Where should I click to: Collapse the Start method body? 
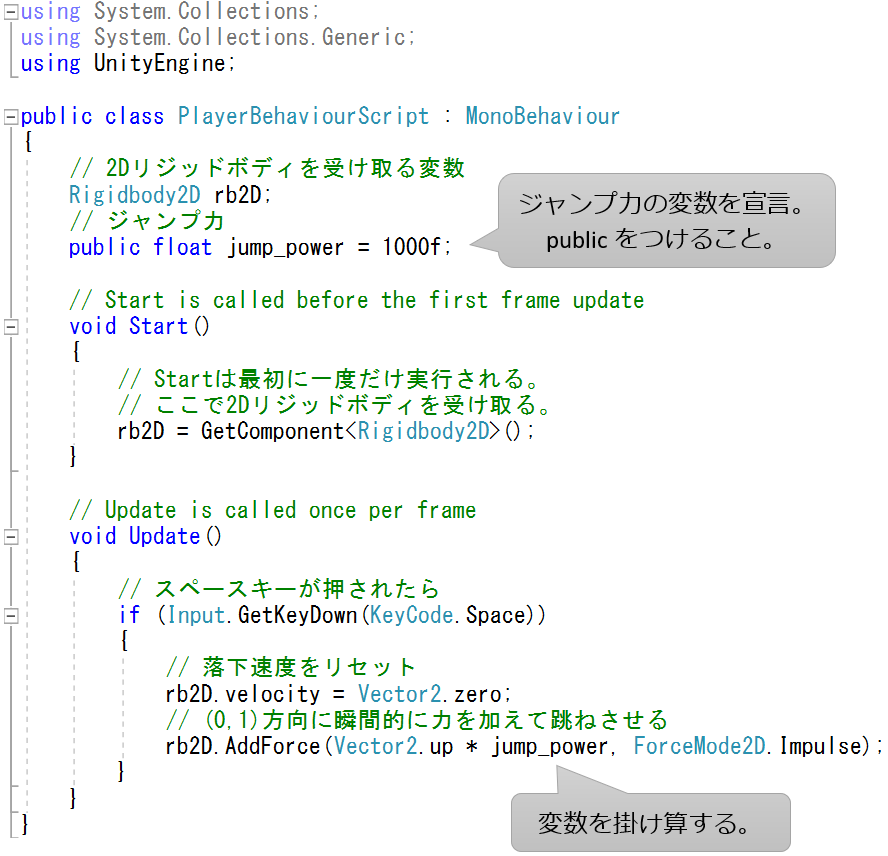[x=11, y=327]
